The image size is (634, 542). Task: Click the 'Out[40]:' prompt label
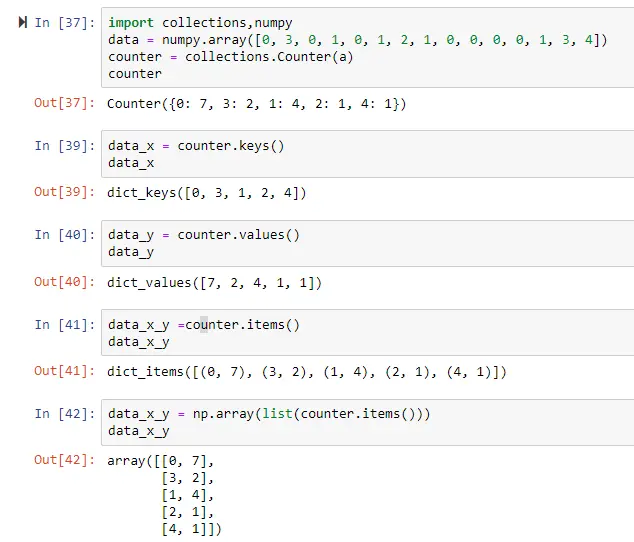point(65,282)
